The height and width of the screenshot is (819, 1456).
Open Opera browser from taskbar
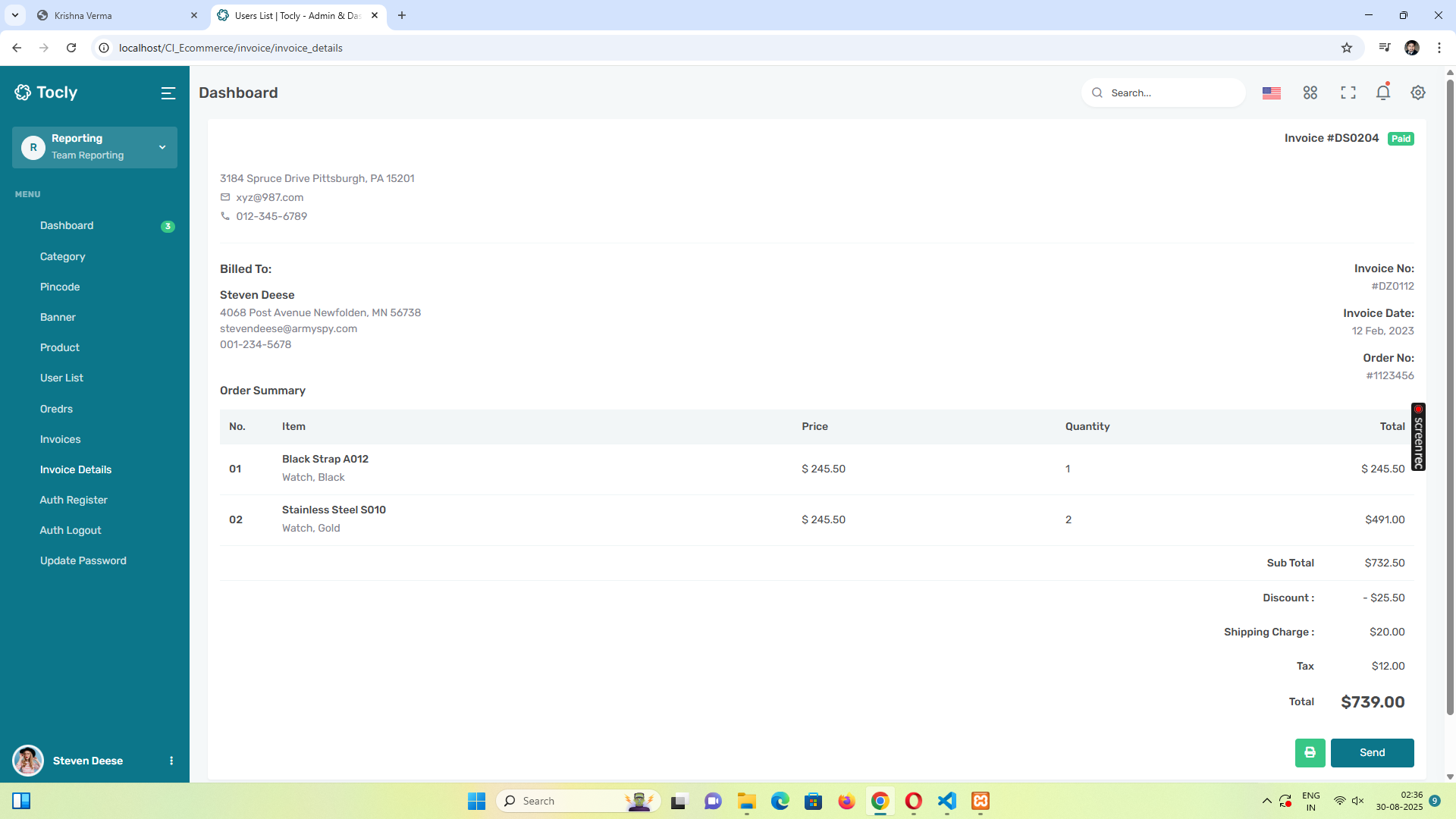click(914, 801)
